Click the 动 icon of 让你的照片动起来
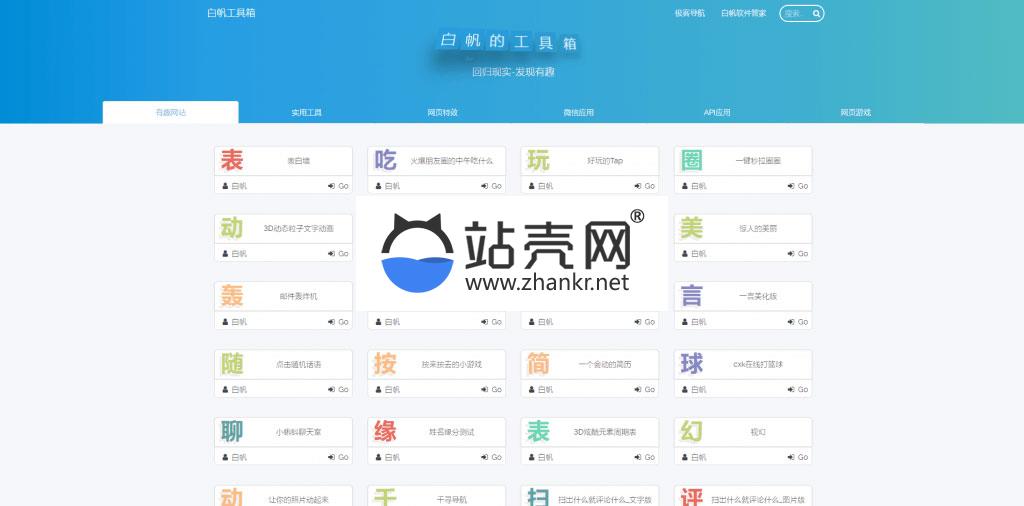The width and height of the screenshot is (1024, 506). click(232, 498)
